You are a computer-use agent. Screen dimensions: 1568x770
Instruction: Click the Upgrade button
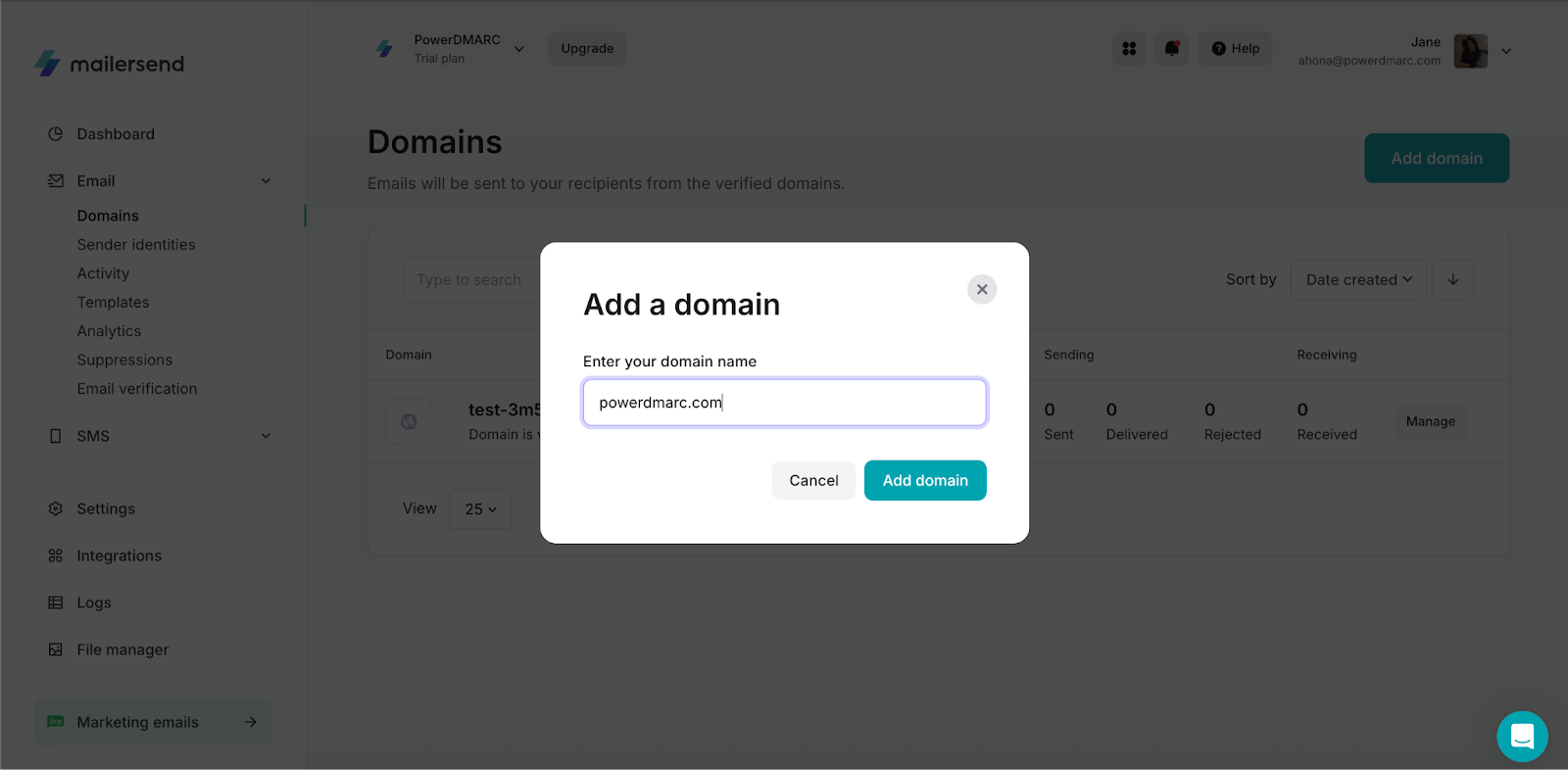587,48
